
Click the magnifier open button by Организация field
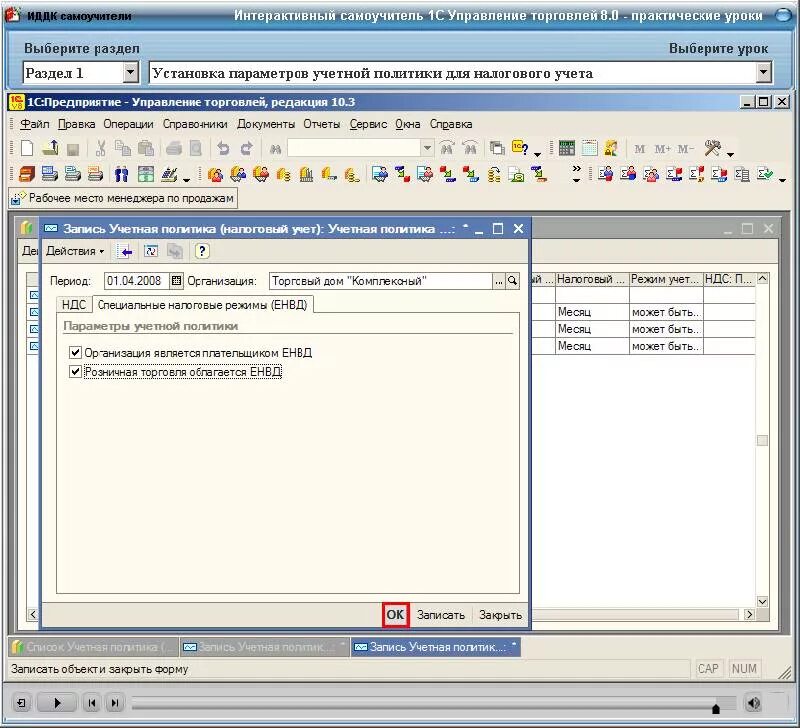point(512,281)
